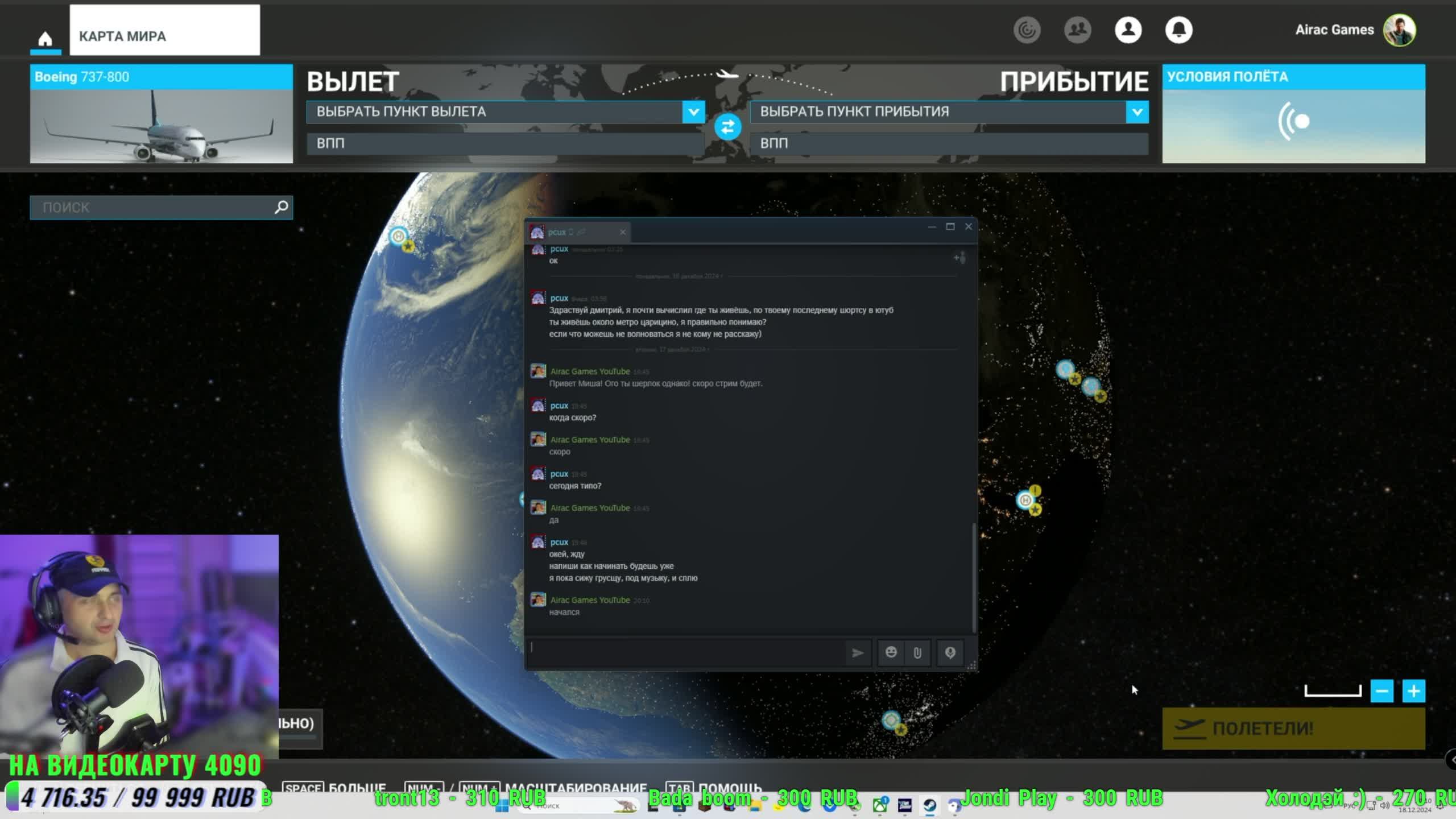This screenshot has width=1456, height=819.
Task: Click pcux avatar next to 'сегодня типо?'
Action: [538, 474]
